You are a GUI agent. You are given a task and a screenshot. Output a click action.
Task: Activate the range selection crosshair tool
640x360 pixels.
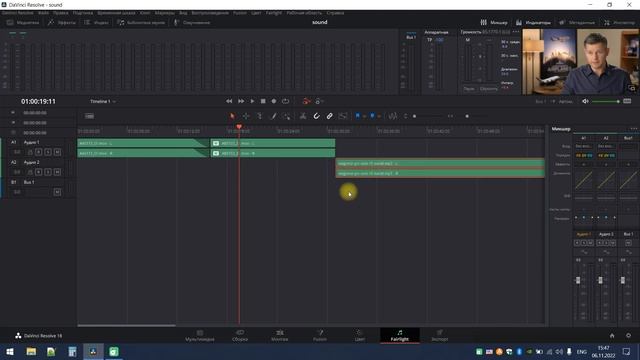[x=246, y=116]
